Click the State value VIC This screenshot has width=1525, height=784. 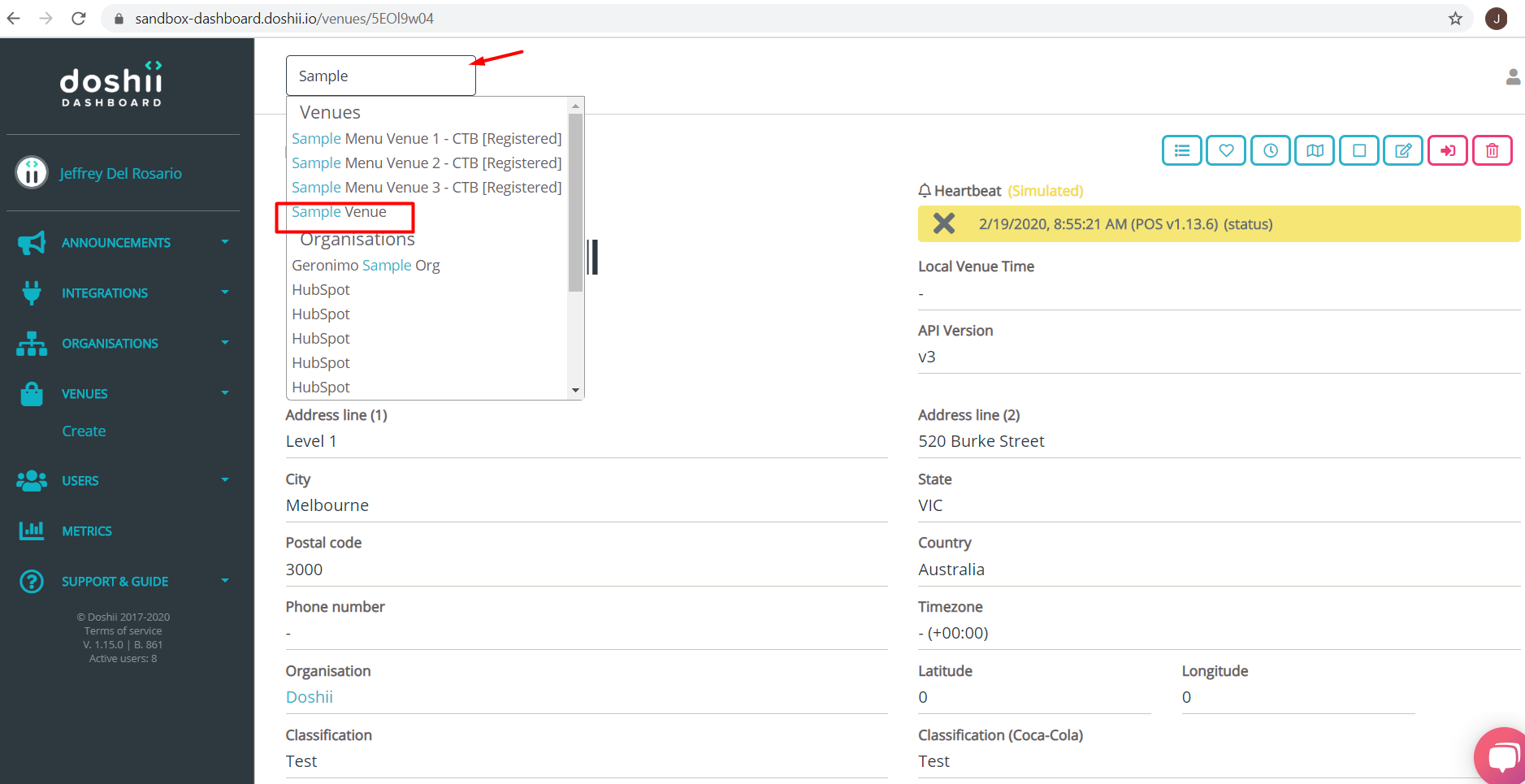(x=930, y=505)
